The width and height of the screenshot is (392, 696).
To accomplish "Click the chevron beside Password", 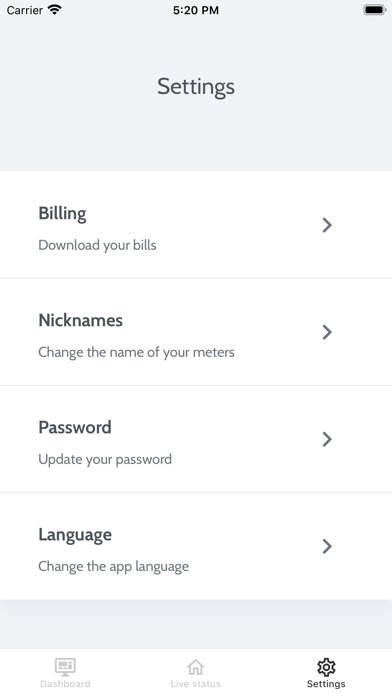I will point(327,439).
